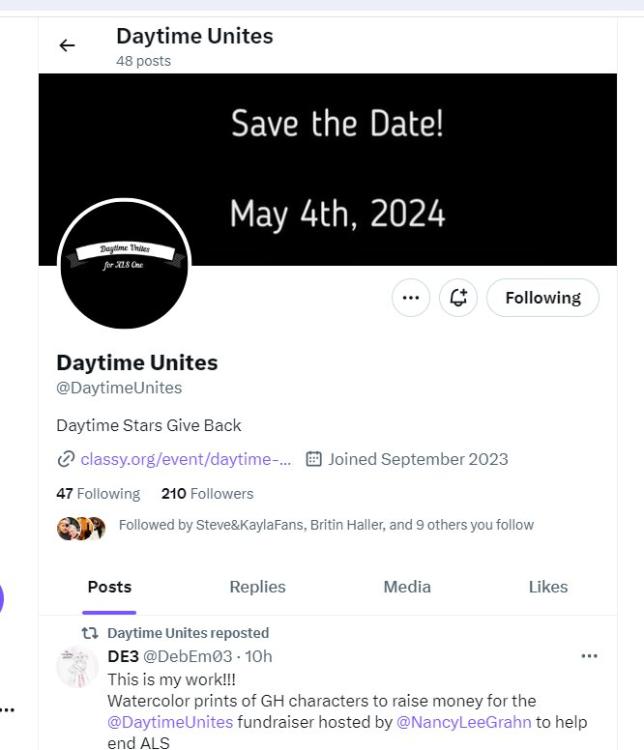Click the back arrow icon
The image size is (644, 750).
coord(67,45)
